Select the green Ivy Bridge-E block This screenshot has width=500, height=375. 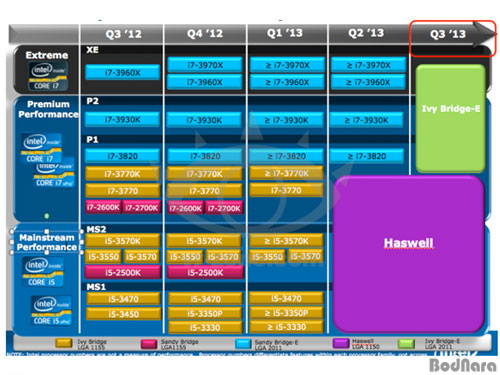click(450, 119)
